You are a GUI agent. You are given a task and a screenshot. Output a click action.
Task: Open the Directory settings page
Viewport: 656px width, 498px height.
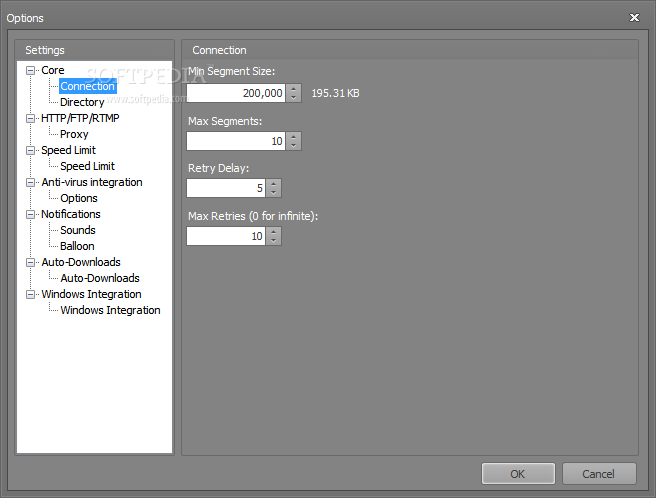coord(82,102)
